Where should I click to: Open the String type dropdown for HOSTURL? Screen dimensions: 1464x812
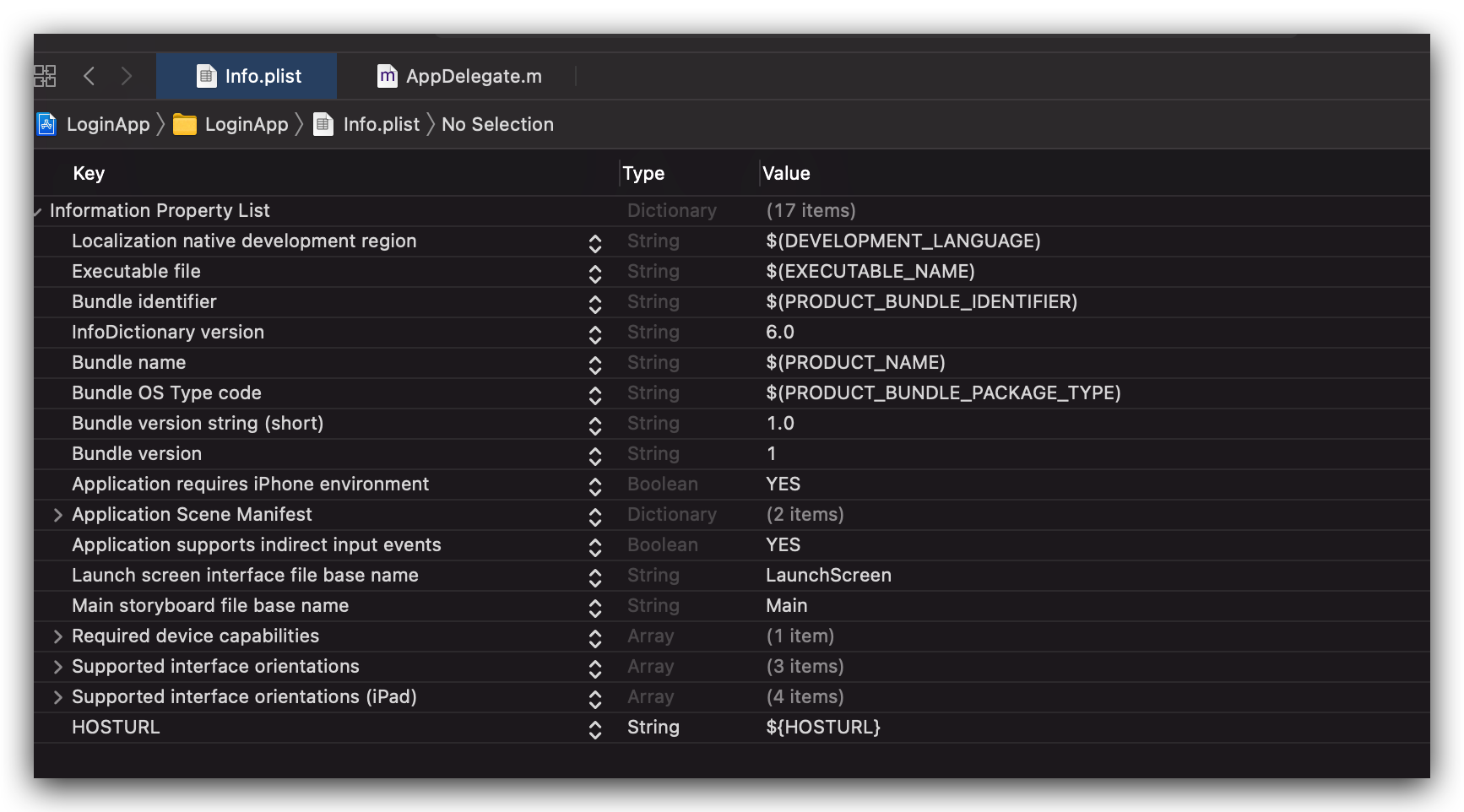(653, 727)
